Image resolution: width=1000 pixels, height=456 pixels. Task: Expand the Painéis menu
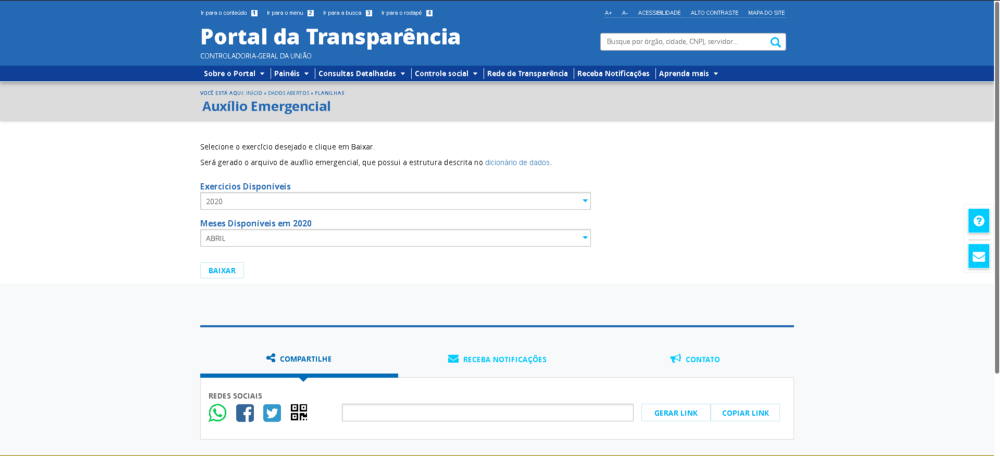[x=291, y=73]
